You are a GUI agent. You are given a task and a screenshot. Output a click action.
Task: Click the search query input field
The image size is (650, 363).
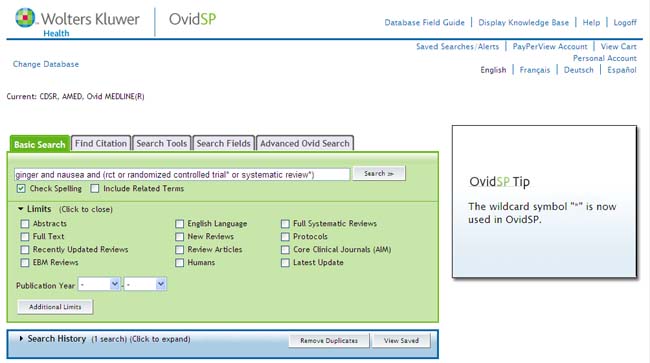point(182,174)
